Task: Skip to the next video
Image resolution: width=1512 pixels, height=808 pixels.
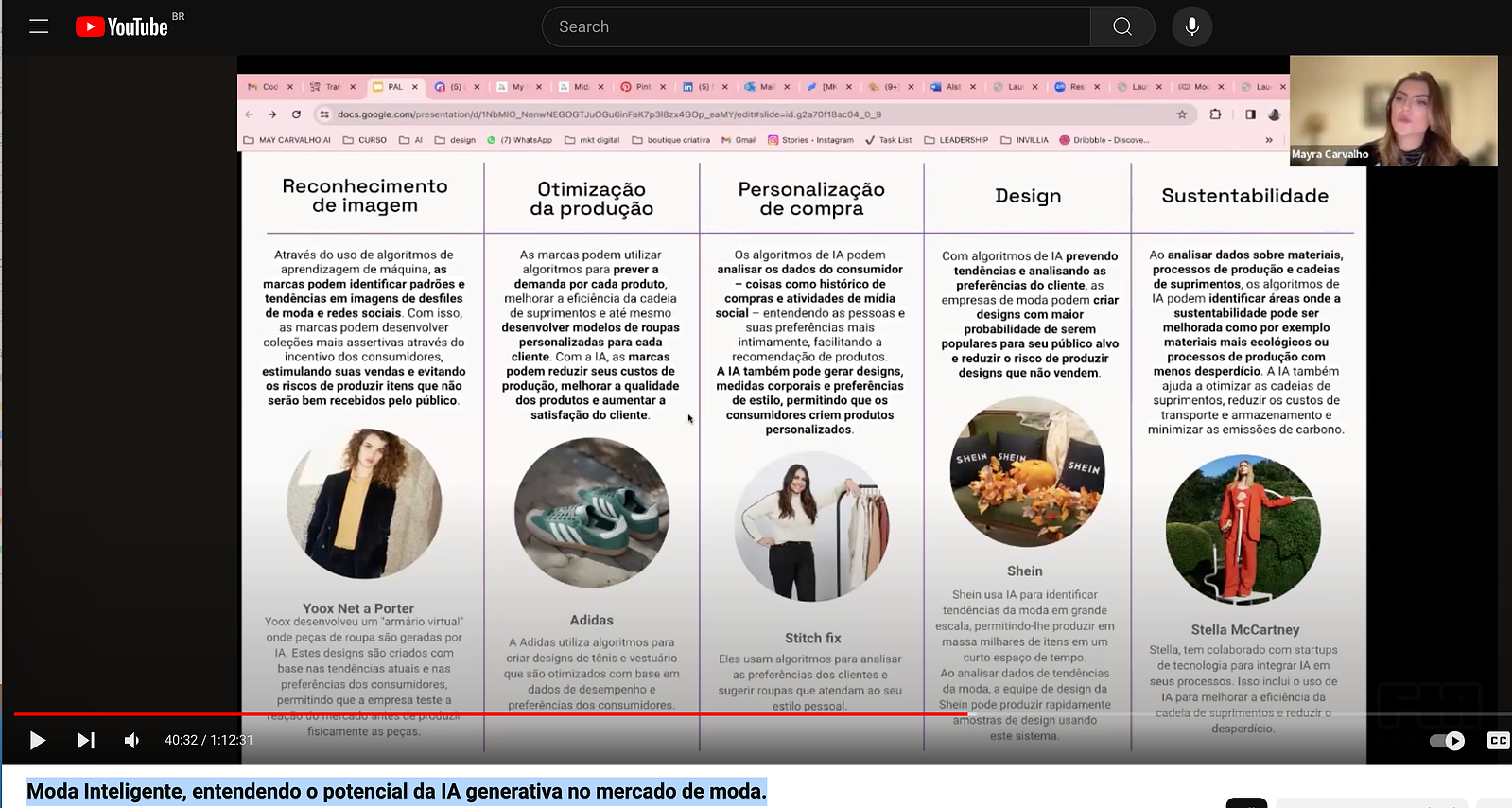Action: click(x=85, y=740)
